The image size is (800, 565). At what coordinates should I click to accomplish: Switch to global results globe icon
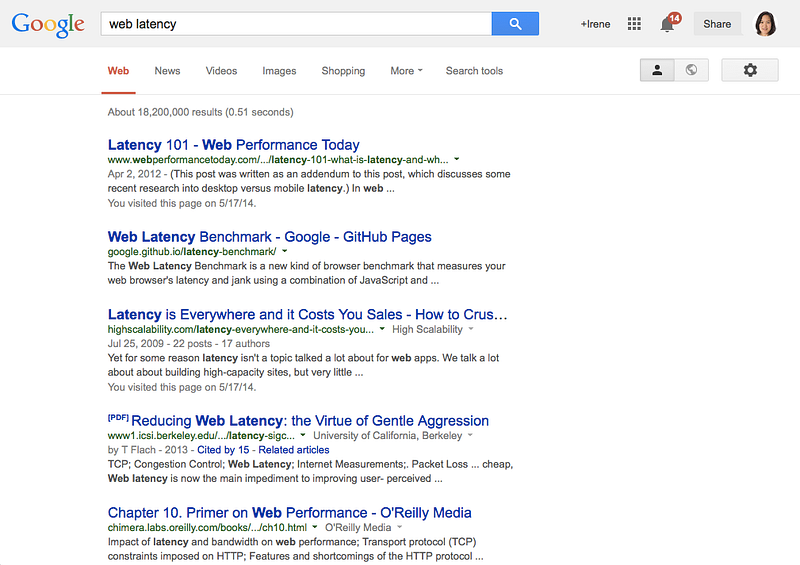(691, 70)
